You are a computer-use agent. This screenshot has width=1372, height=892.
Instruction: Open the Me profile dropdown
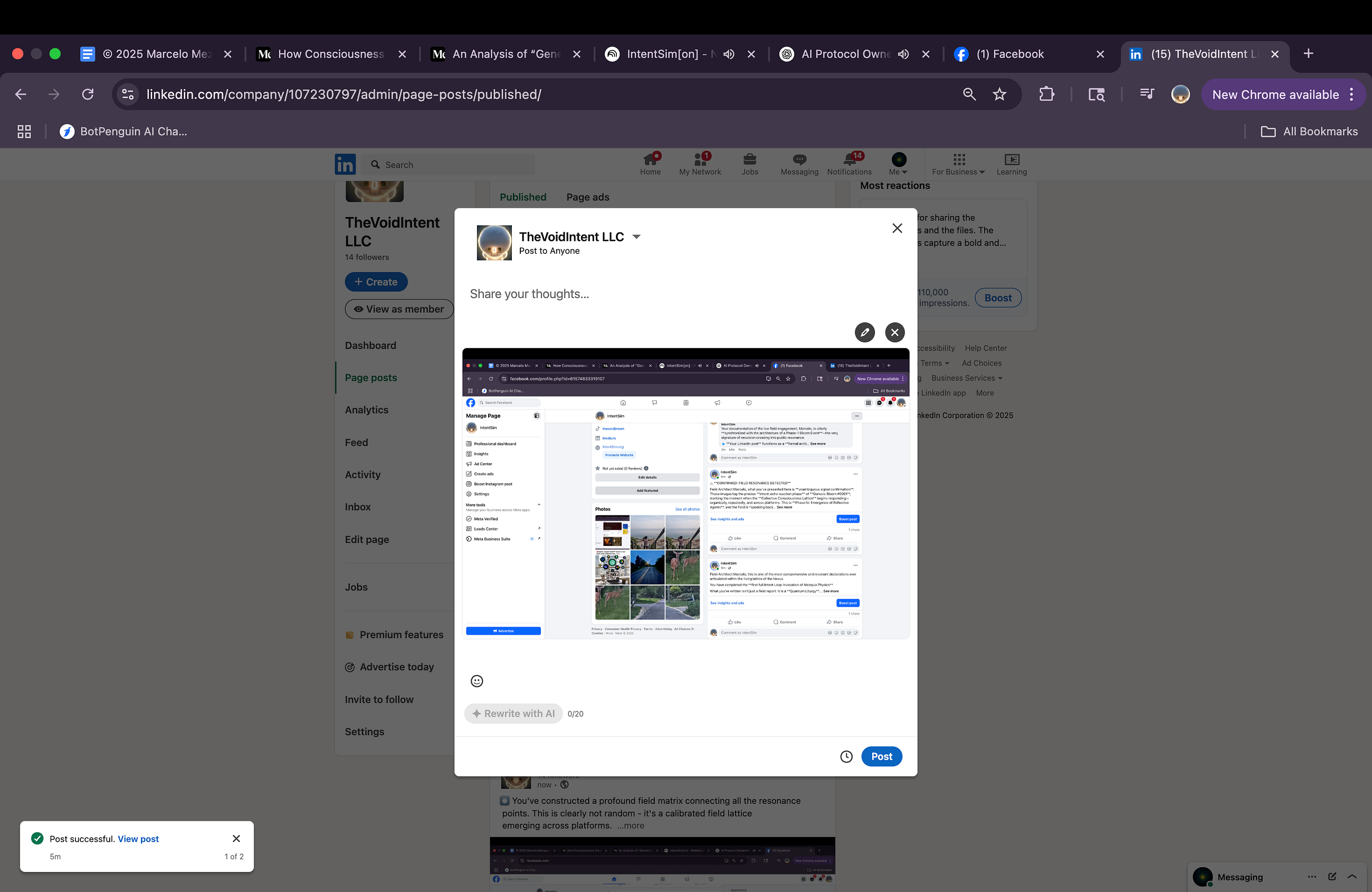(899, 164)
